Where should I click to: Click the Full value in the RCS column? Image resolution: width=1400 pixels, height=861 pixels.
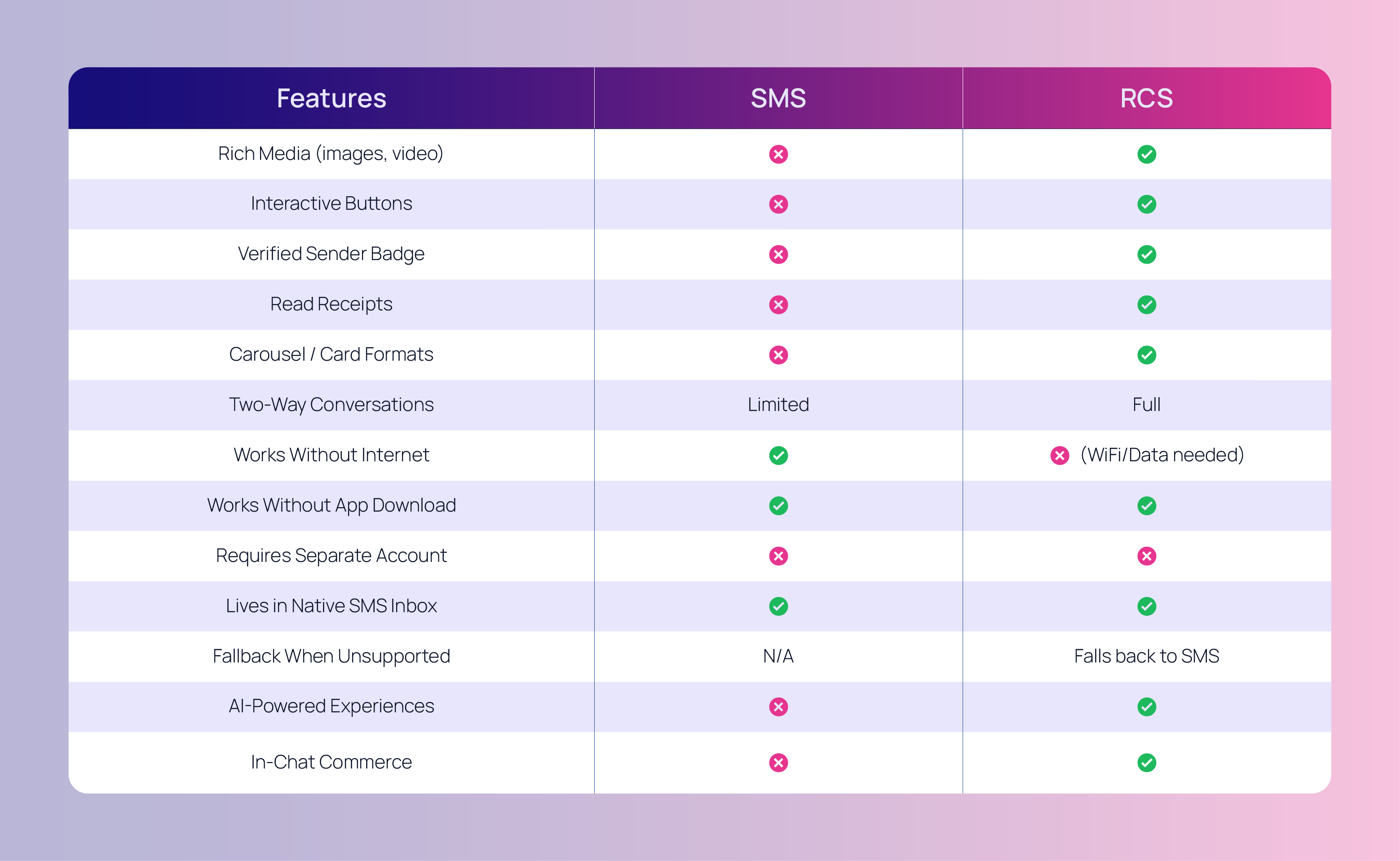(1146, 405)
